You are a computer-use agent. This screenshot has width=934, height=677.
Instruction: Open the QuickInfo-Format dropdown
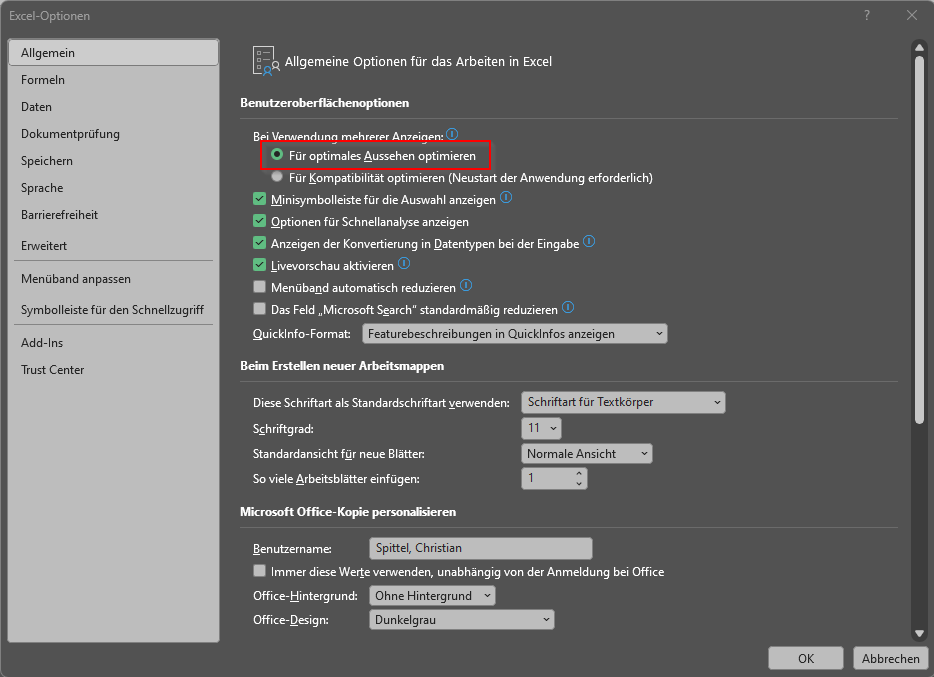click(515, 334)
